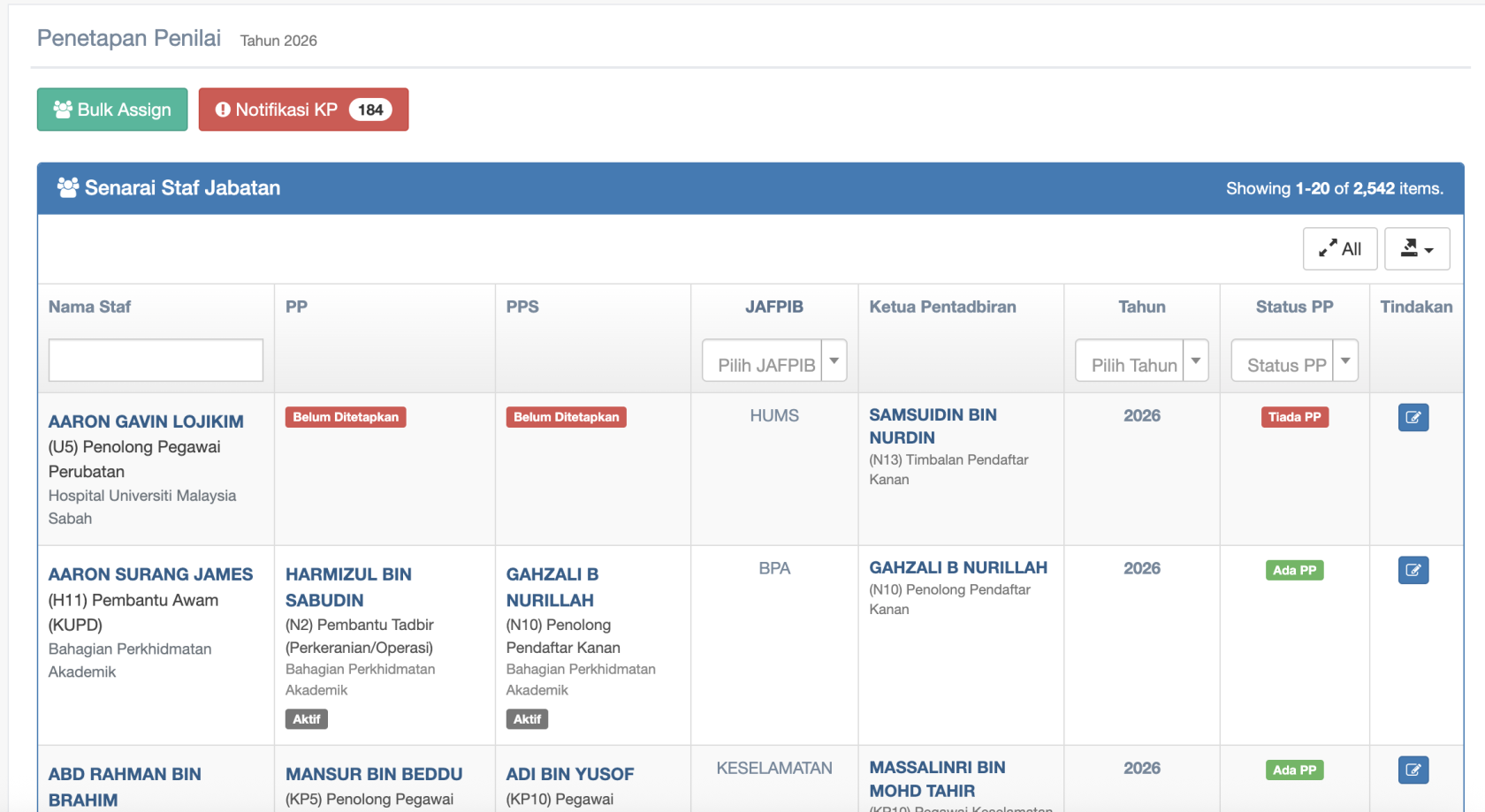
Task: Open the export dropdown menu
Action: [1416, 249]
